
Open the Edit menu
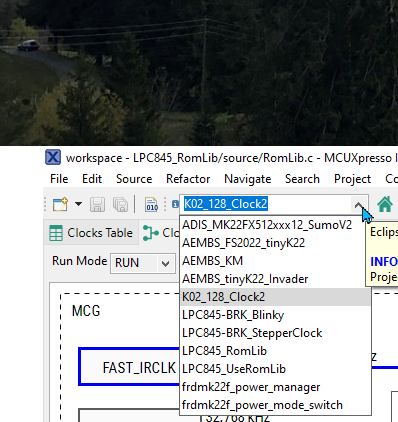click(x=92, y=179)
